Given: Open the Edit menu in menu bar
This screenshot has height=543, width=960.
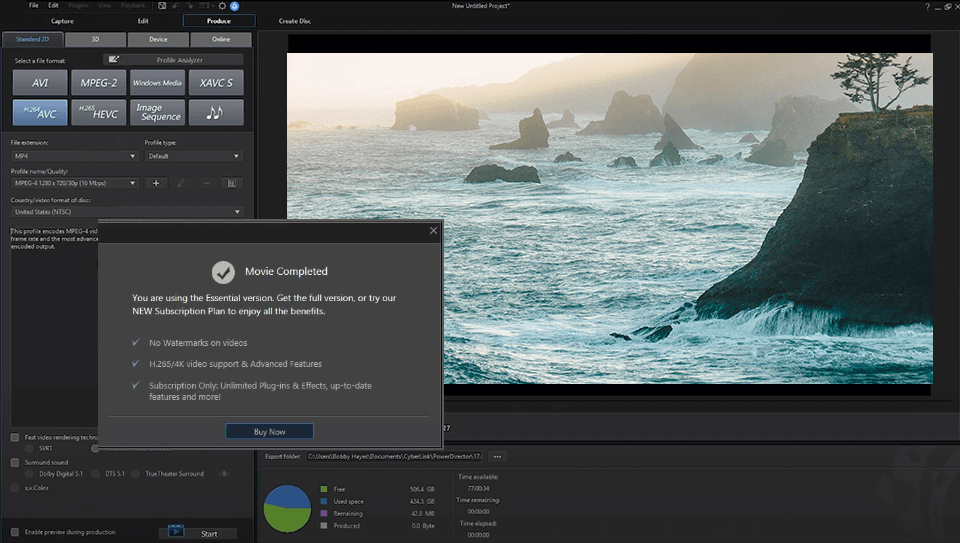Looking at the screenshot, I should point(53,6).
